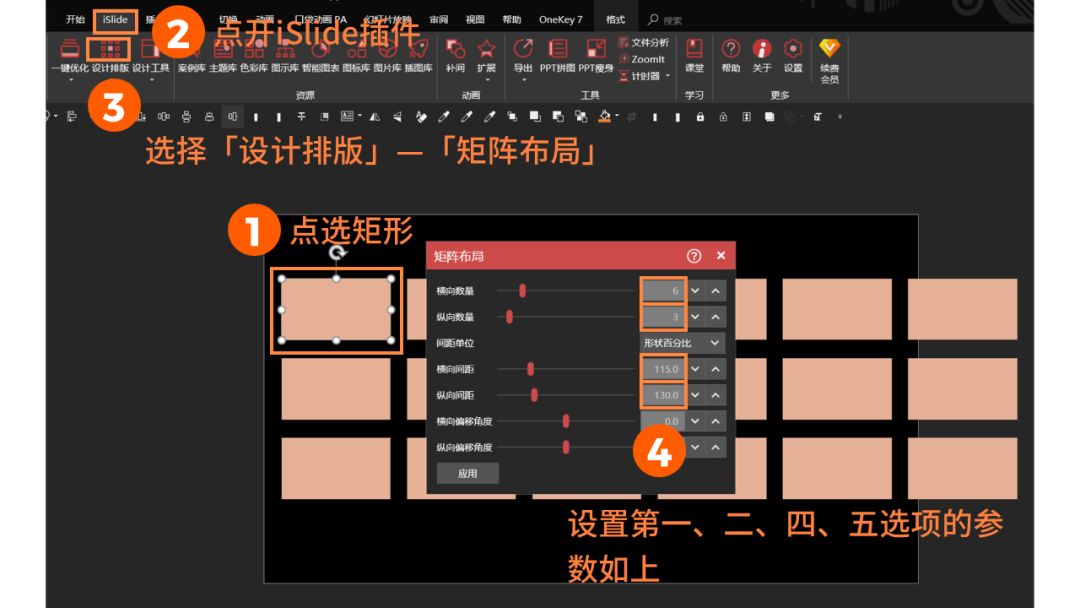The image size is (1080, 608).
Task: Open the 图片库 picture library
Action: [387, 56]
